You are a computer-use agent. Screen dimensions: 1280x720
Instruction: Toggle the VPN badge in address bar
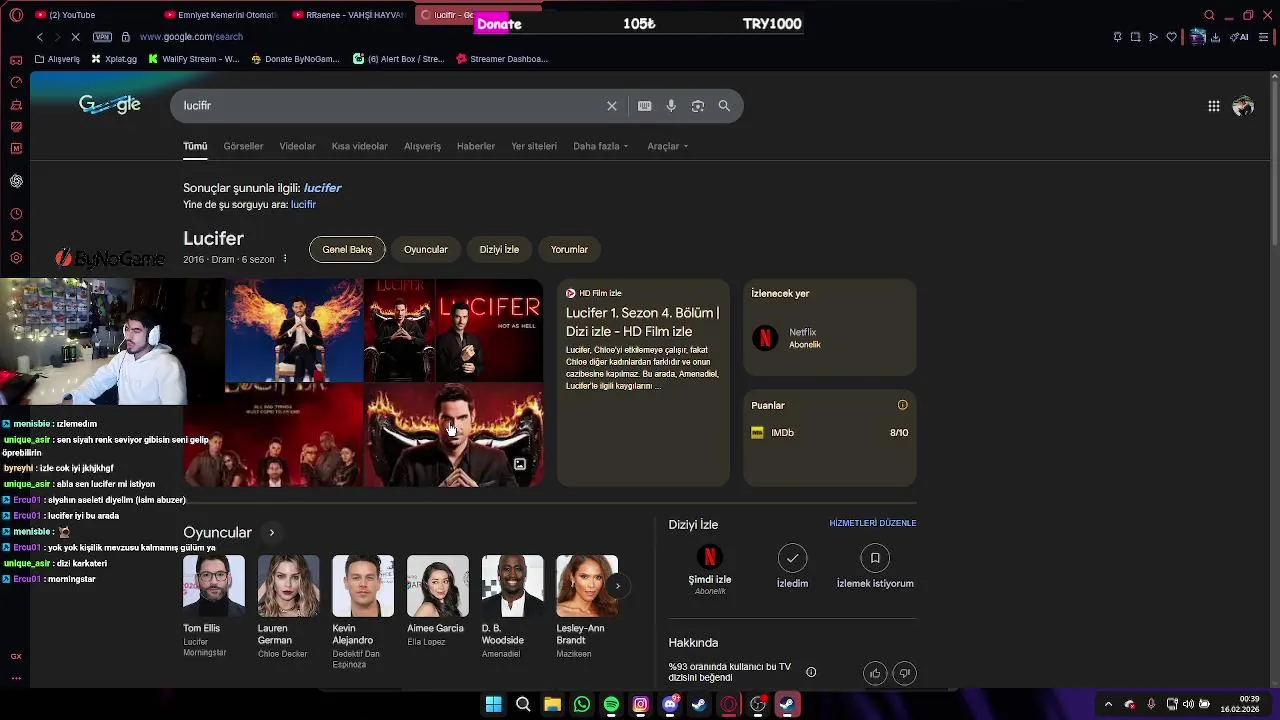(x=102, y=37)
